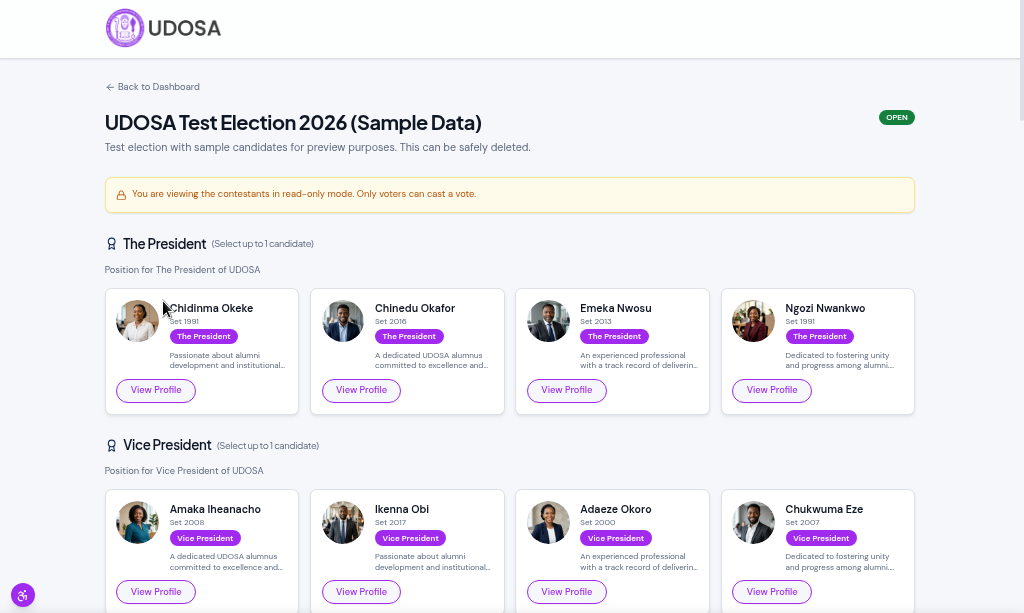Click the UDOSA crest logo
This screenshot has height=613, width=1024.
[125, 28]
